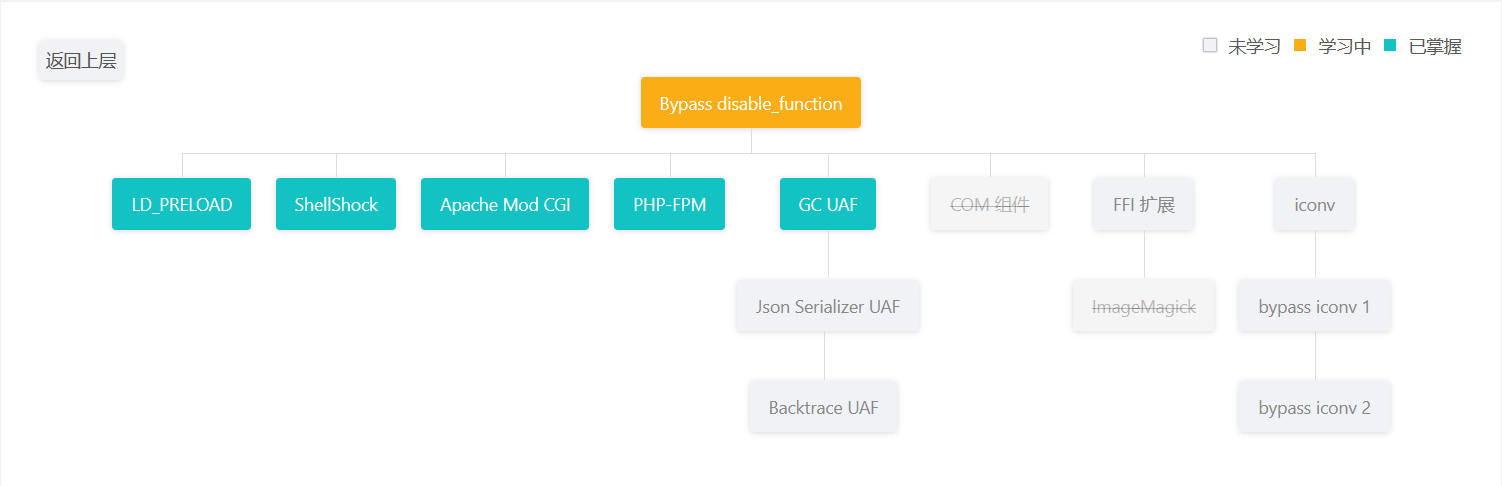Select the iconv node
Image resolution: width=1502 pixels, height=486 pixels.
pyautogui.click(x=1314, y=205)
